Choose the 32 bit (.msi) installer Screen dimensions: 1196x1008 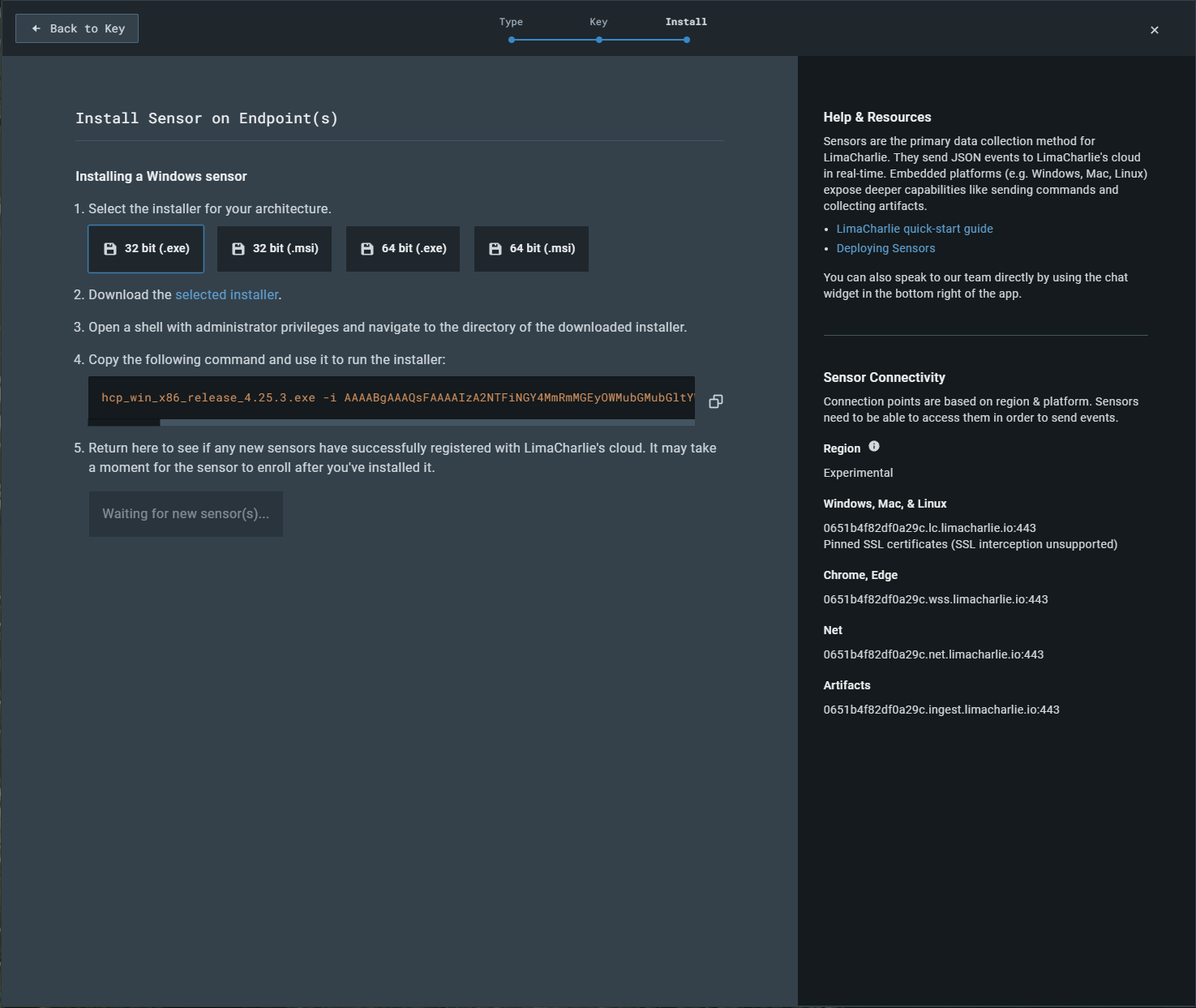point(275,249)
